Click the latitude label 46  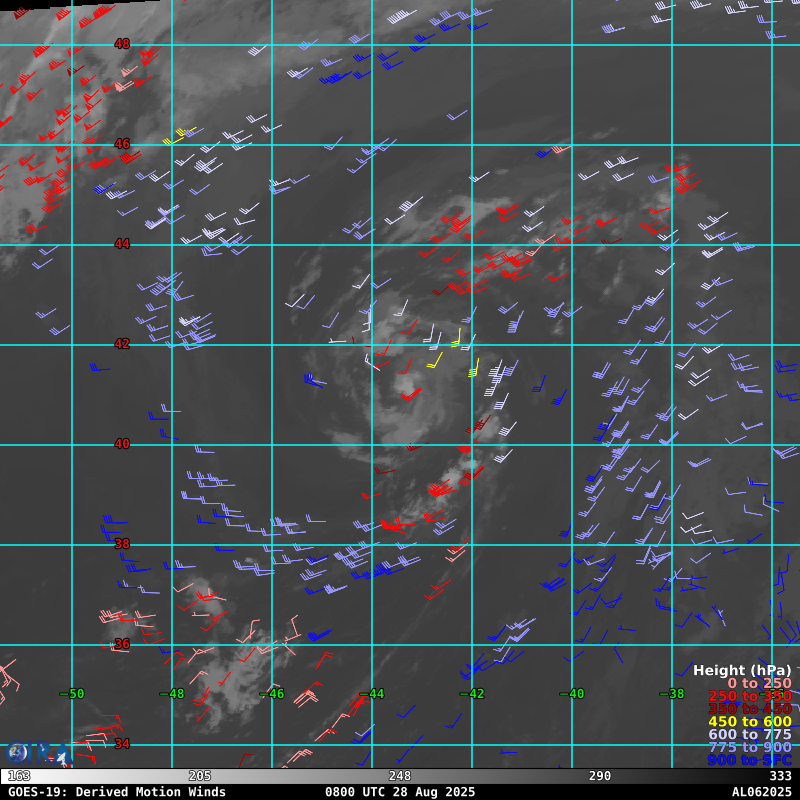tap(122, 144)
